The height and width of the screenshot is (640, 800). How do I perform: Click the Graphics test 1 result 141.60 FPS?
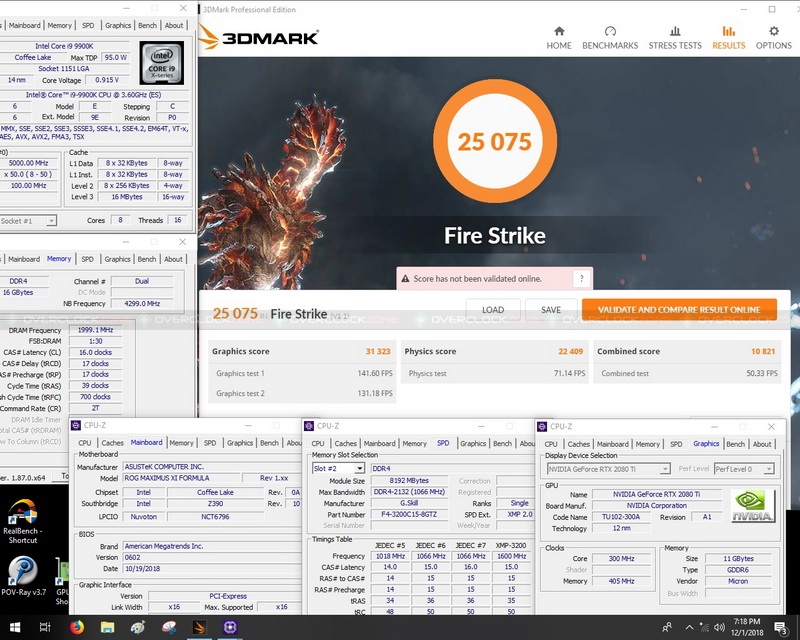[375, 374]
